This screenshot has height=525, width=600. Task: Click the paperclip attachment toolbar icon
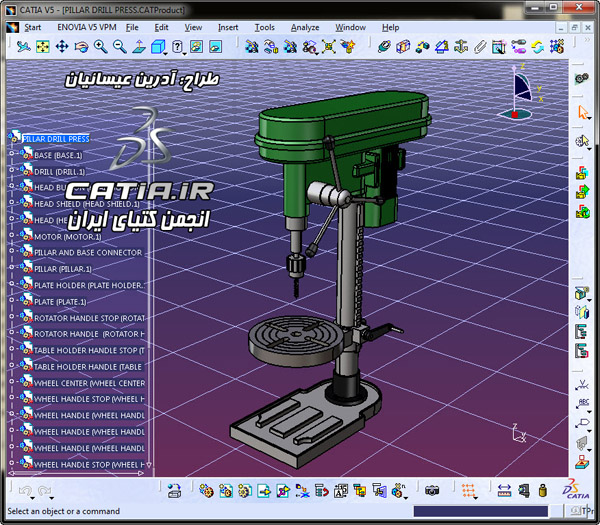480,47
